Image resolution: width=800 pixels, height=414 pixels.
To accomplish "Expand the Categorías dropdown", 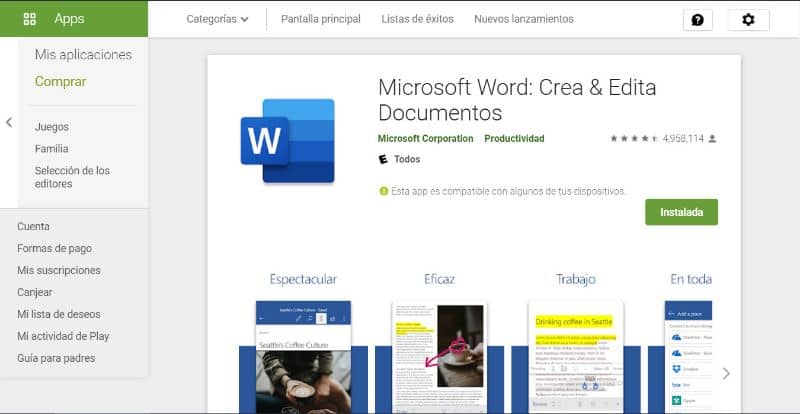I will point(217,19).
